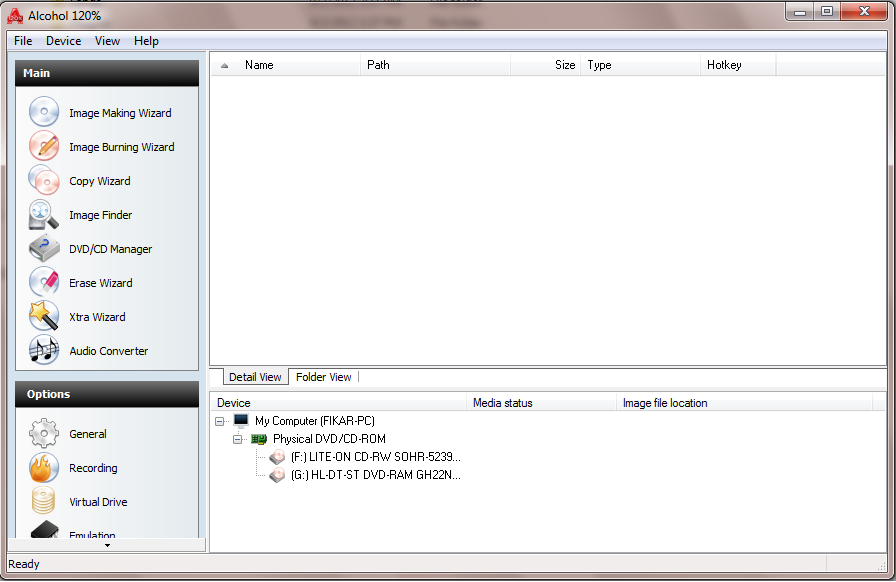Open Recording options label
This screenshot has width=896, height=582.
coord(93,468)
